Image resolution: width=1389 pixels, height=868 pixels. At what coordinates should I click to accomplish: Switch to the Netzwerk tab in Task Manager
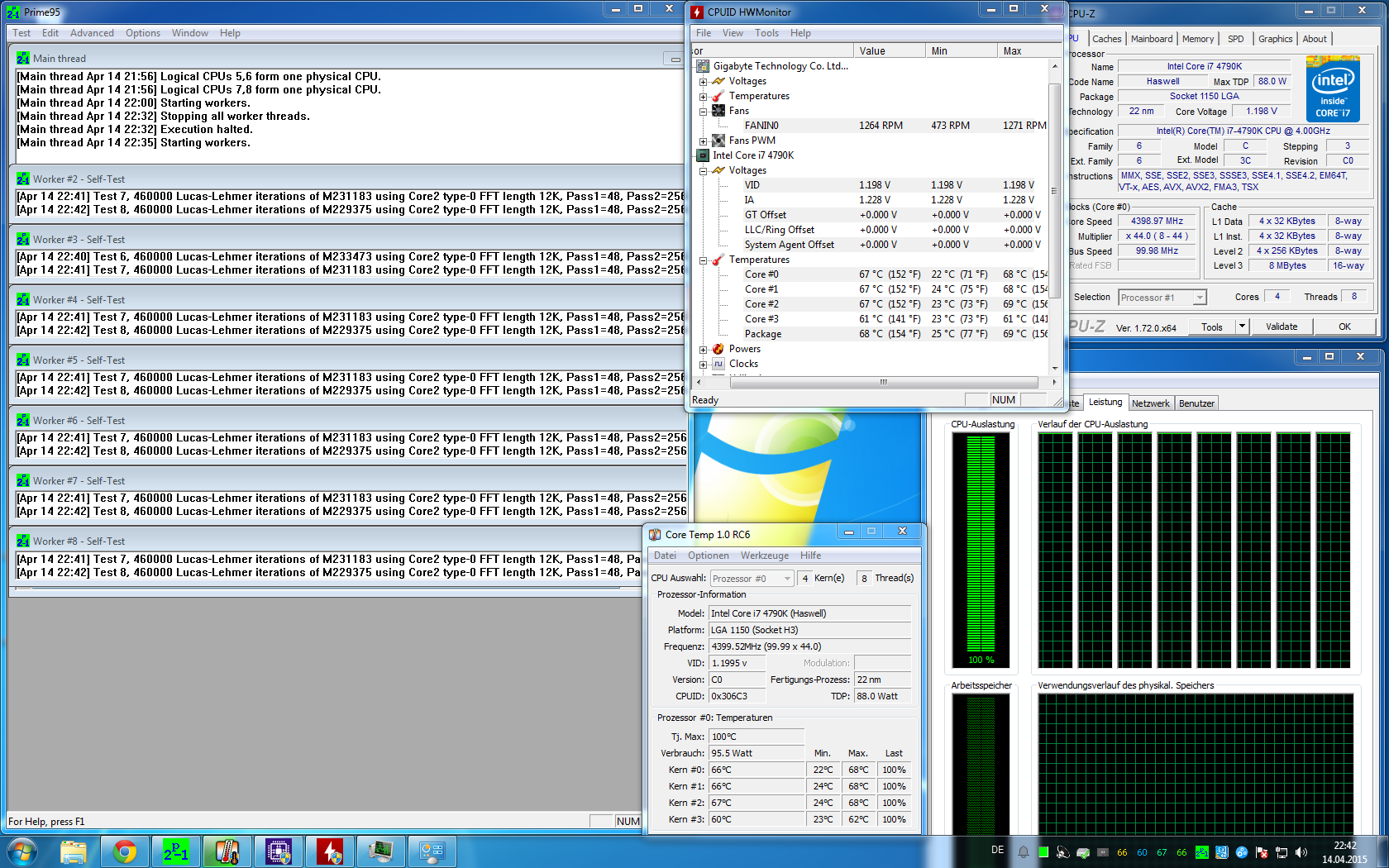(1151, 403)
